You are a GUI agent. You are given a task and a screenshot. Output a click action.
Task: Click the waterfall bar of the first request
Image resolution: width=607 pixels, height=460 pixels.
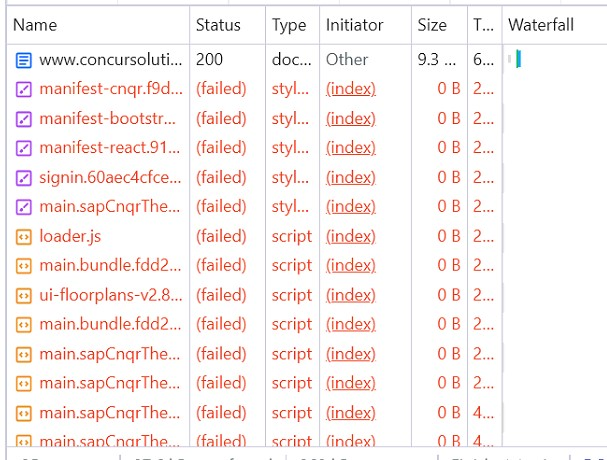click(x=519, y=60)
